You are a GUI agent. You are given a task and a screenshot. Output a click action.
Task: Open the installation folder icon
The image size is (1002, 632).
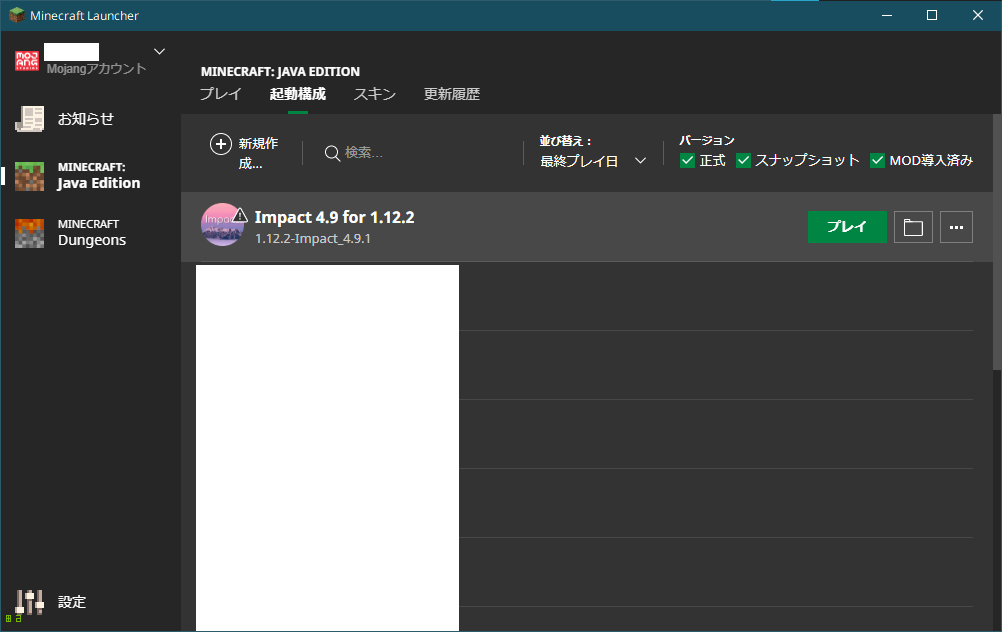point(913,227)
